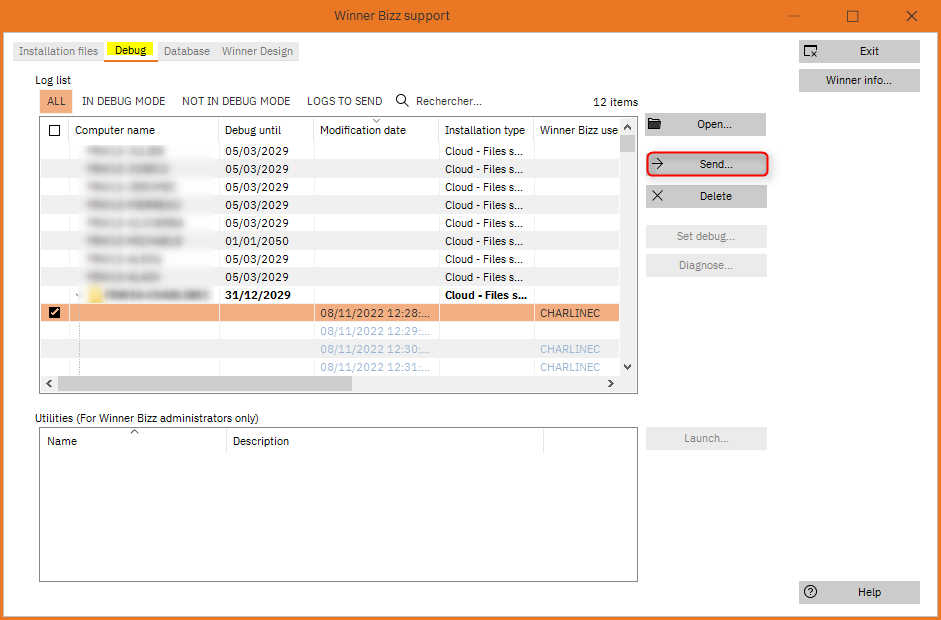Click the bold Cloud - Files s... cell
The image size is (941, 620).
[x=486, y=295]
